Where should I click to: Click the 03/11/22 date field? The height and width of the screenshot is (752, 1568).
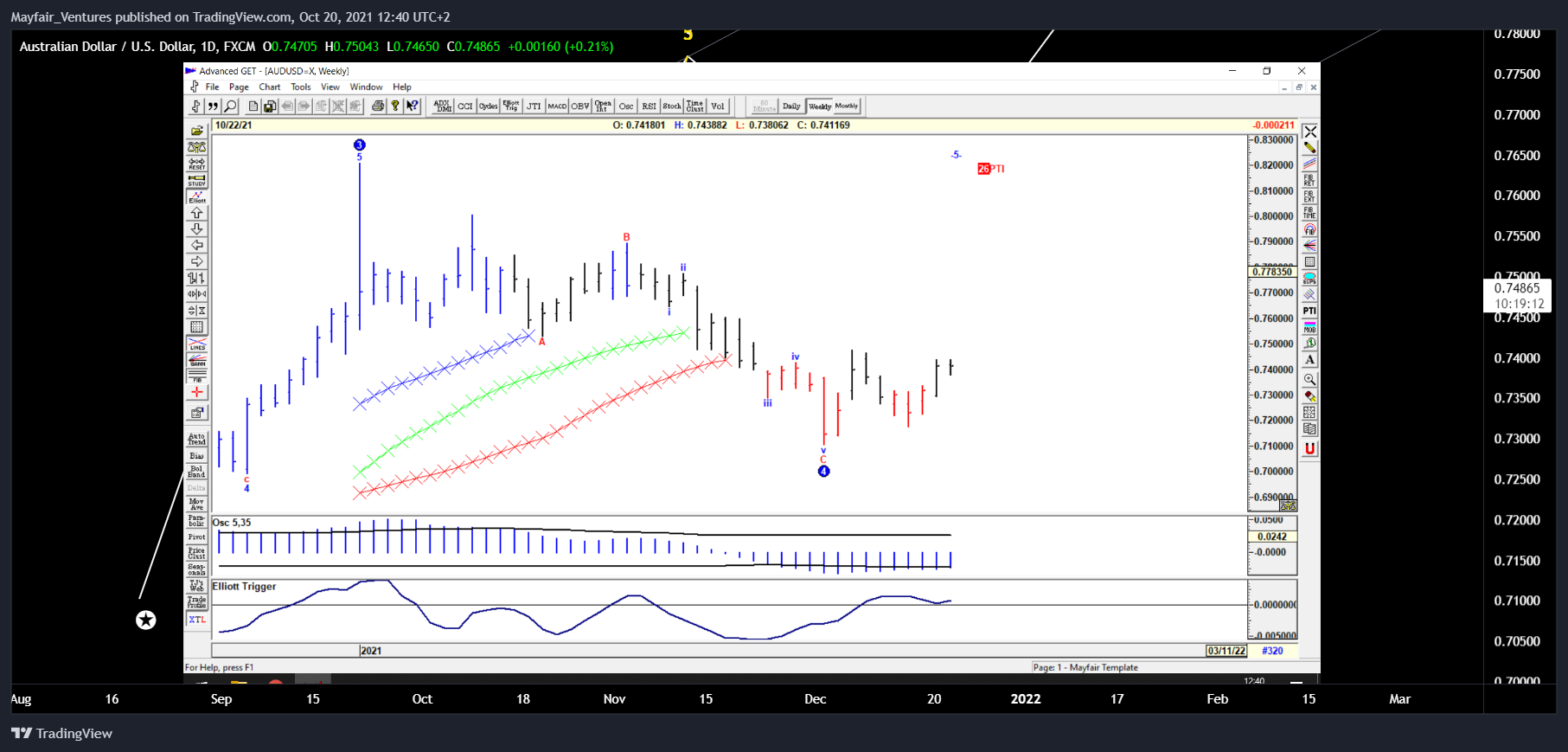point(1226,651)
